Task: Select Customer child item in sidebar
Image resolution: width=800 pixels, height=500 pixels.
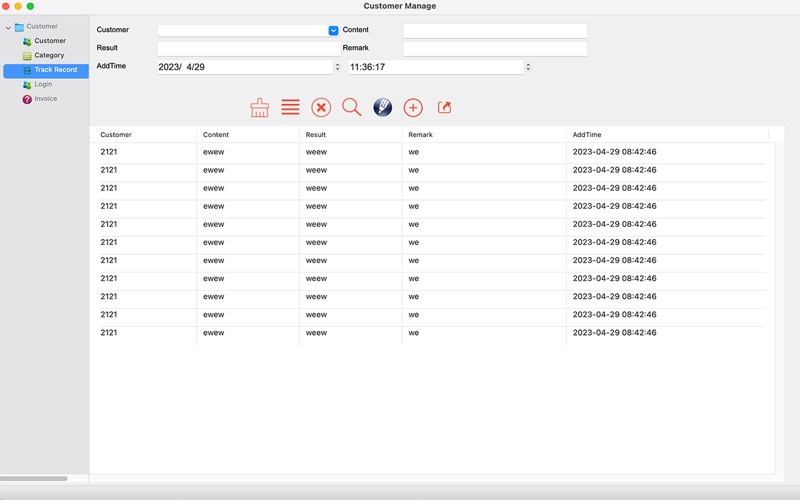Action: pyautogui.click(x=50, y=41)
